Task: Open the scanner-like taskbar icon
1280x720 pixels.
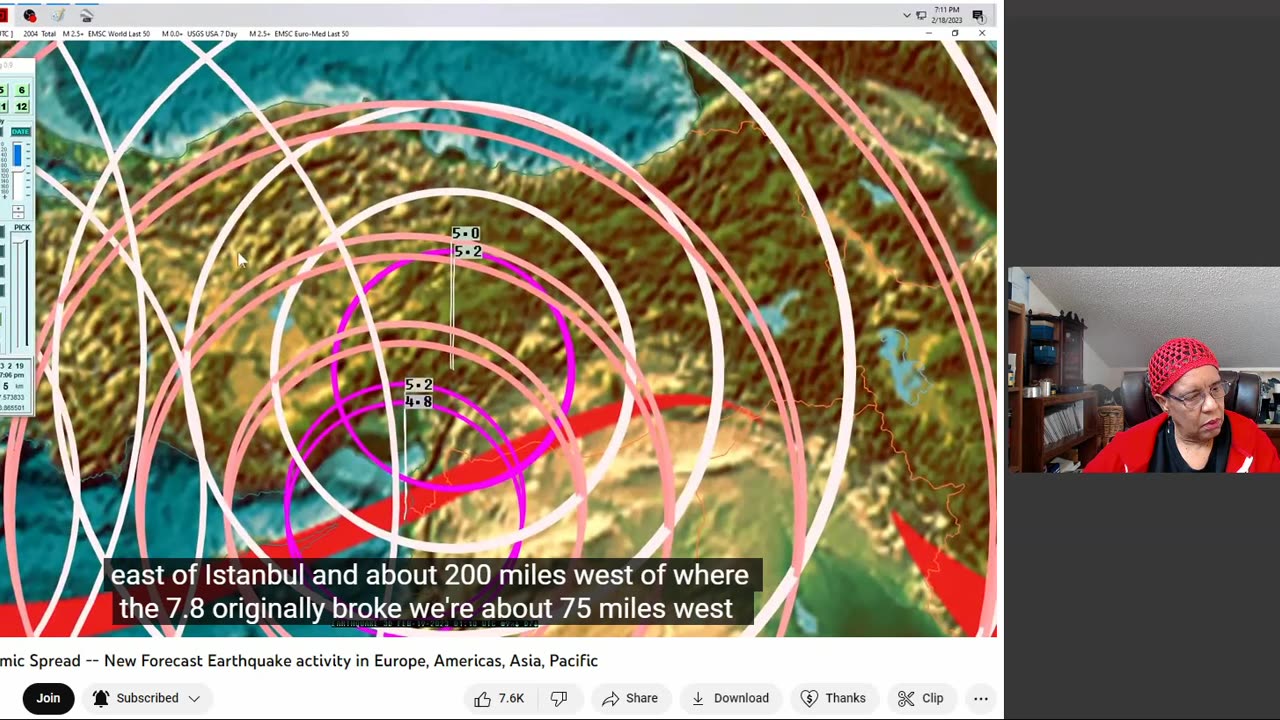Action: click(x=86, y=15)
